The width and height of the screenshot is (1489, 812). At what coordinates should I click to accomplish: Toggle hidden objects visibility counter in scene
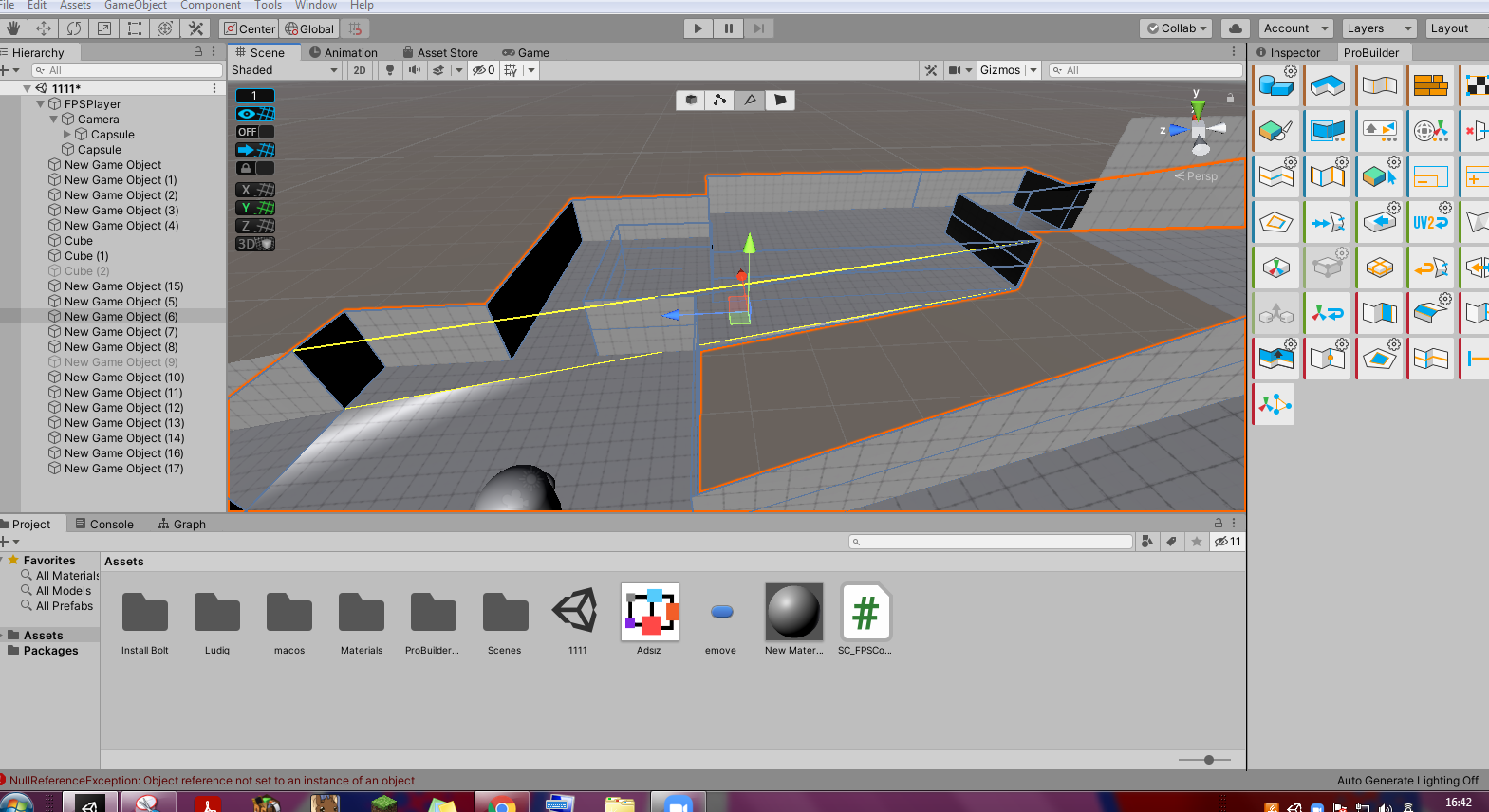click(484, 70)
